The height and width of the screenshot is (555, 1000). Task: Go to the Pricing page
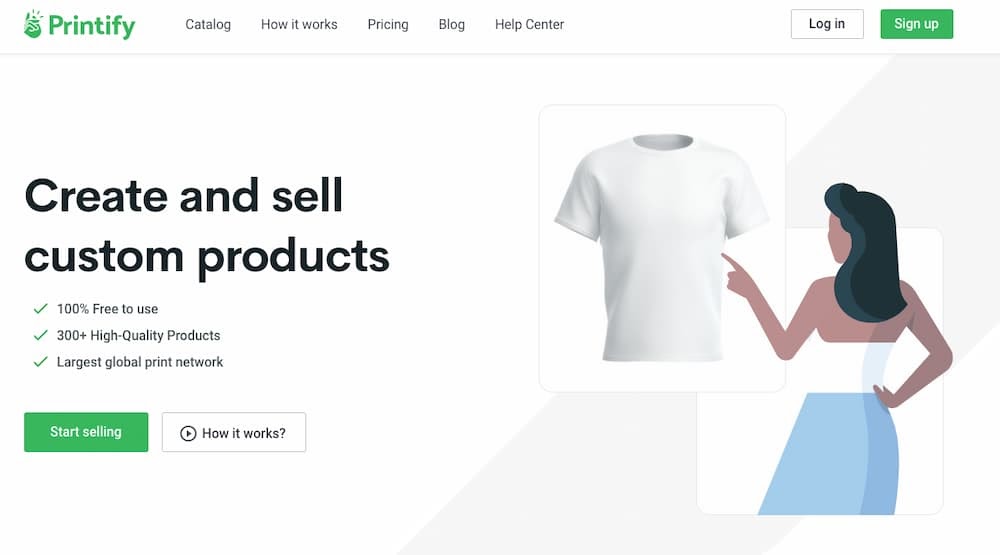pos(388,24)
